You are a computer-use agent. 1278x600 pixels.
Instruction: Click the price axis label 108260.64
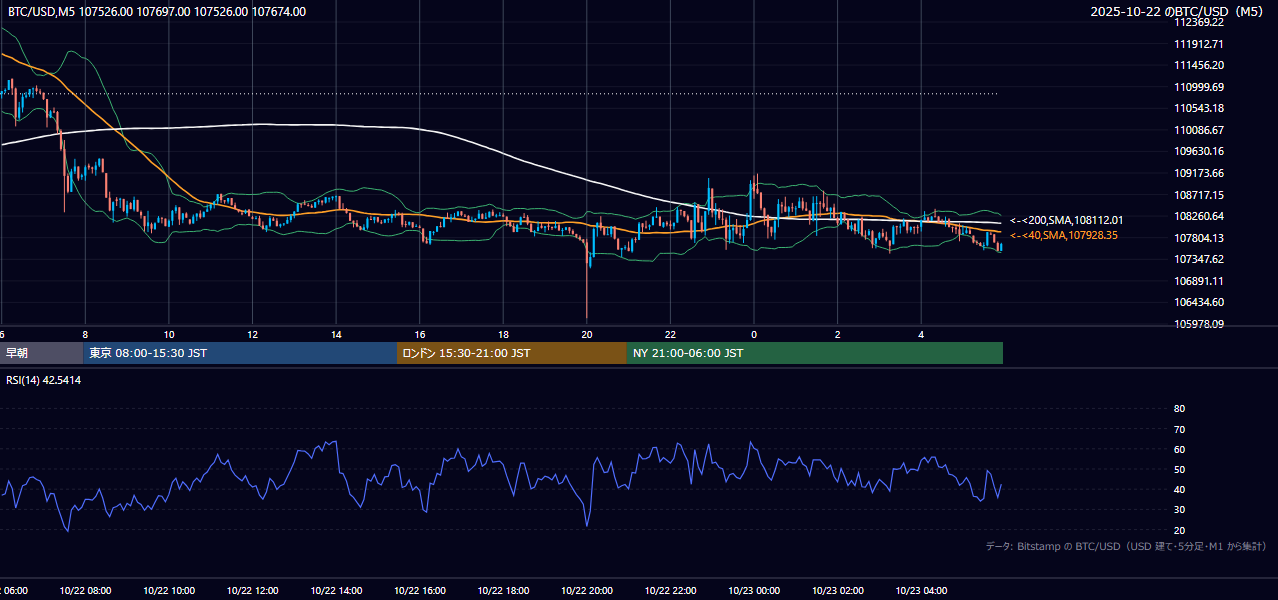pyautogui.click(x=1199, y=216)
